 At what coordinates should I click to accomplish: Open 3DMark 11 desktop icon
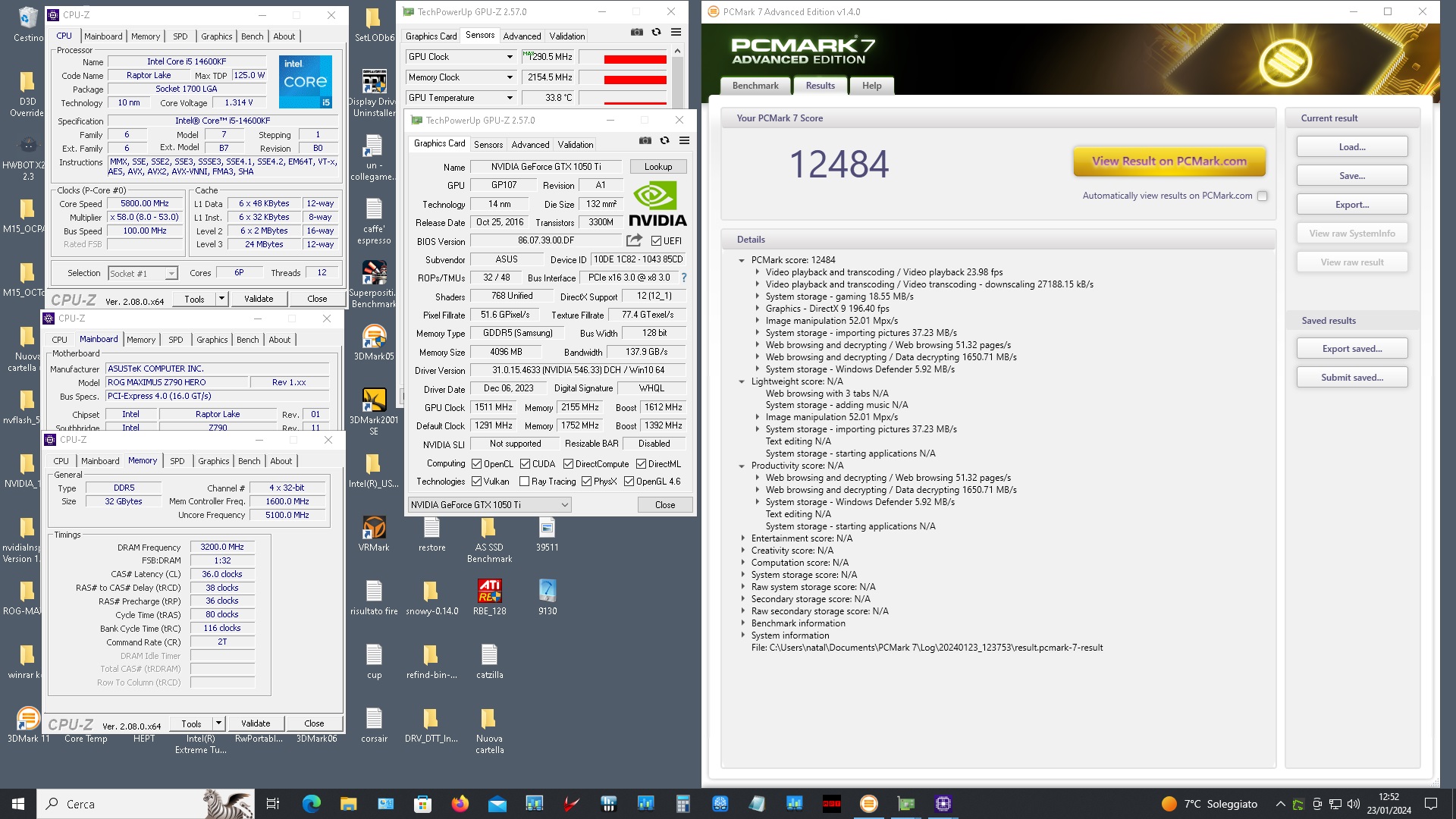pos(28,724)
